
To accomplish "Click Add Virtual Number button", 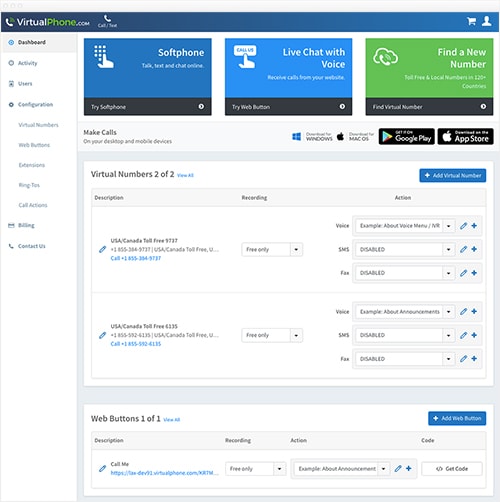I will tap(453, 175).
